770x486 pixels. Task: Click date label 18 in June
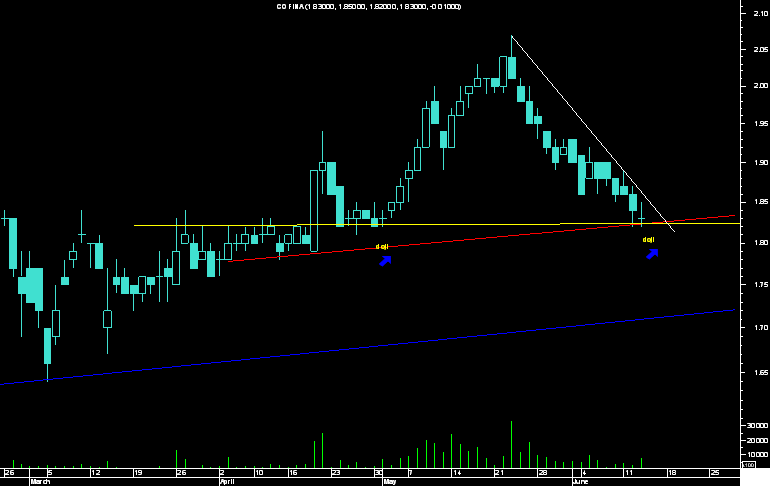click(672, 473)
